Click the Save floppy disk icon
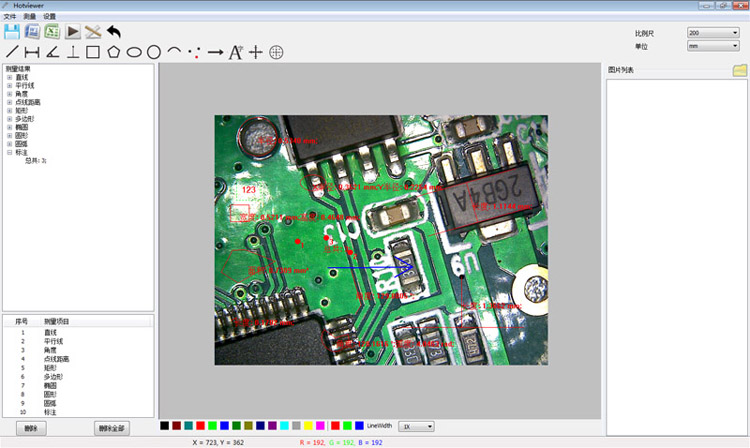This screenshot has width=750, height=448. pos(12,32)
